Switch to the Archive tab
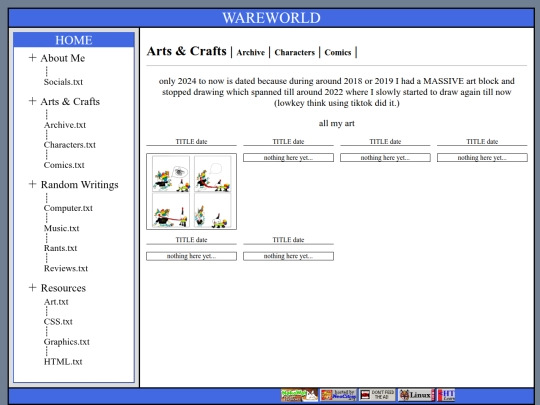The width and height of the screenshot is (540, 405). (x=251, y=52)
